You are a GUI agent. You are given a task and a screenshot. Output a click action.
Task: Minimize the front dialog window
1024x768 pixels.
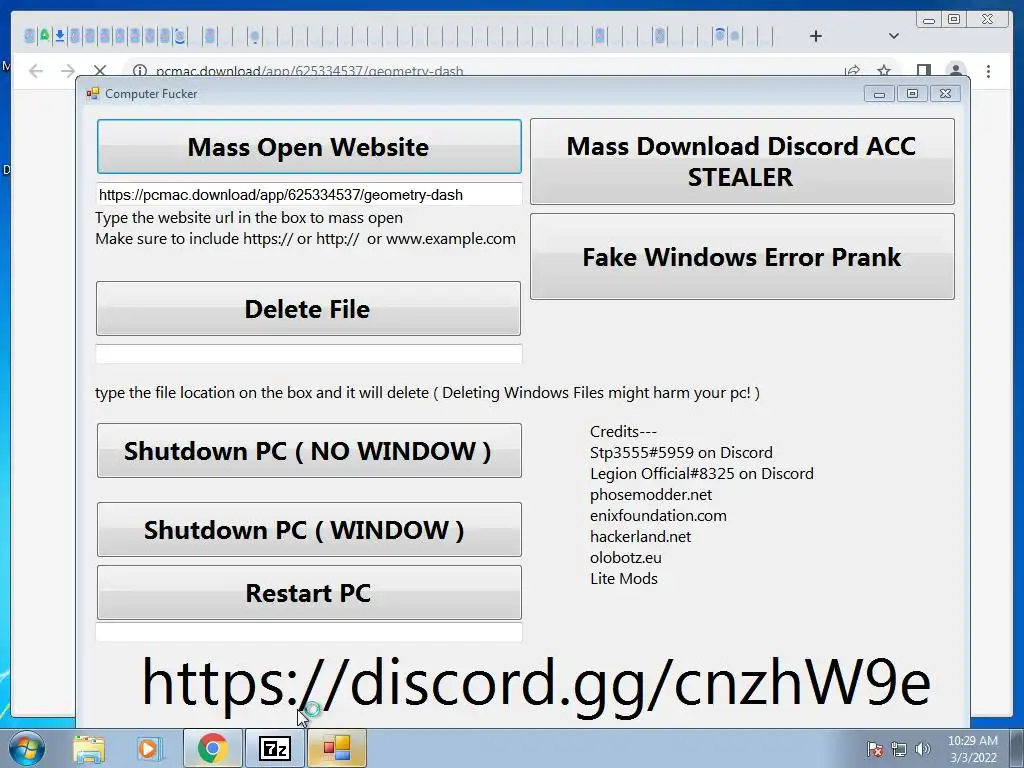point(879,94)
